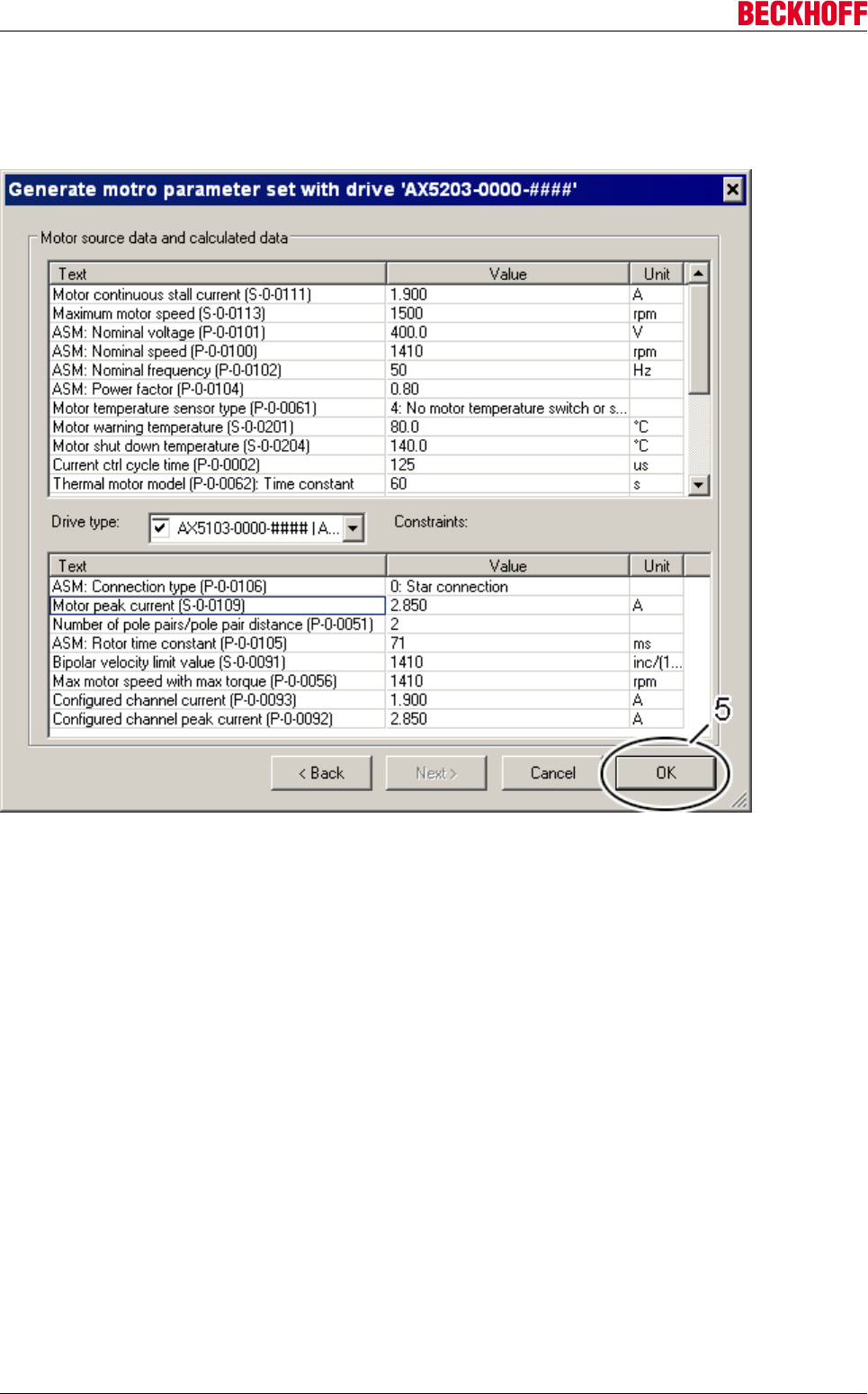Click the Unit column header in the lower table
This screenshot has width=868, height=1394.
(x=657, y=566)
